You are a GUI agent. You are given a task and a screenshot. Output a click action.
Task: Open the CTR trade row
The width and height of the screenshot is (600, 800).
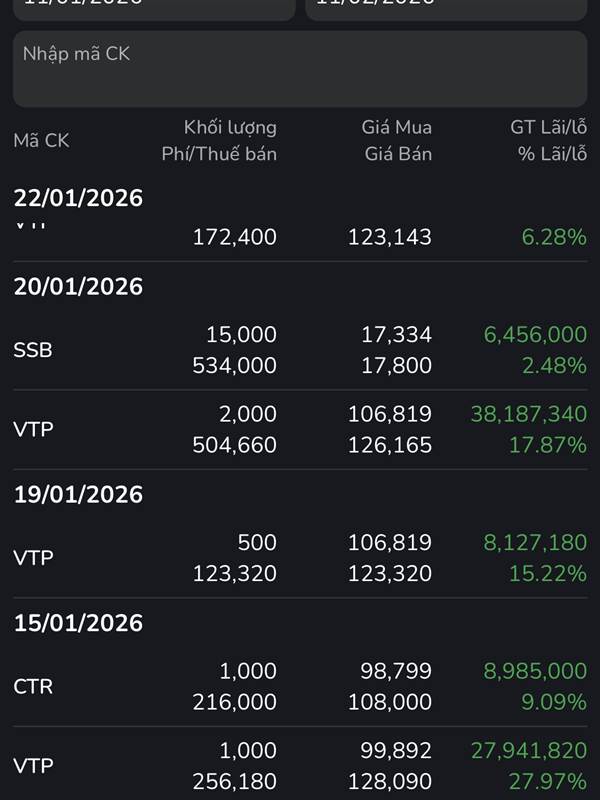click(x=300, y=687)
